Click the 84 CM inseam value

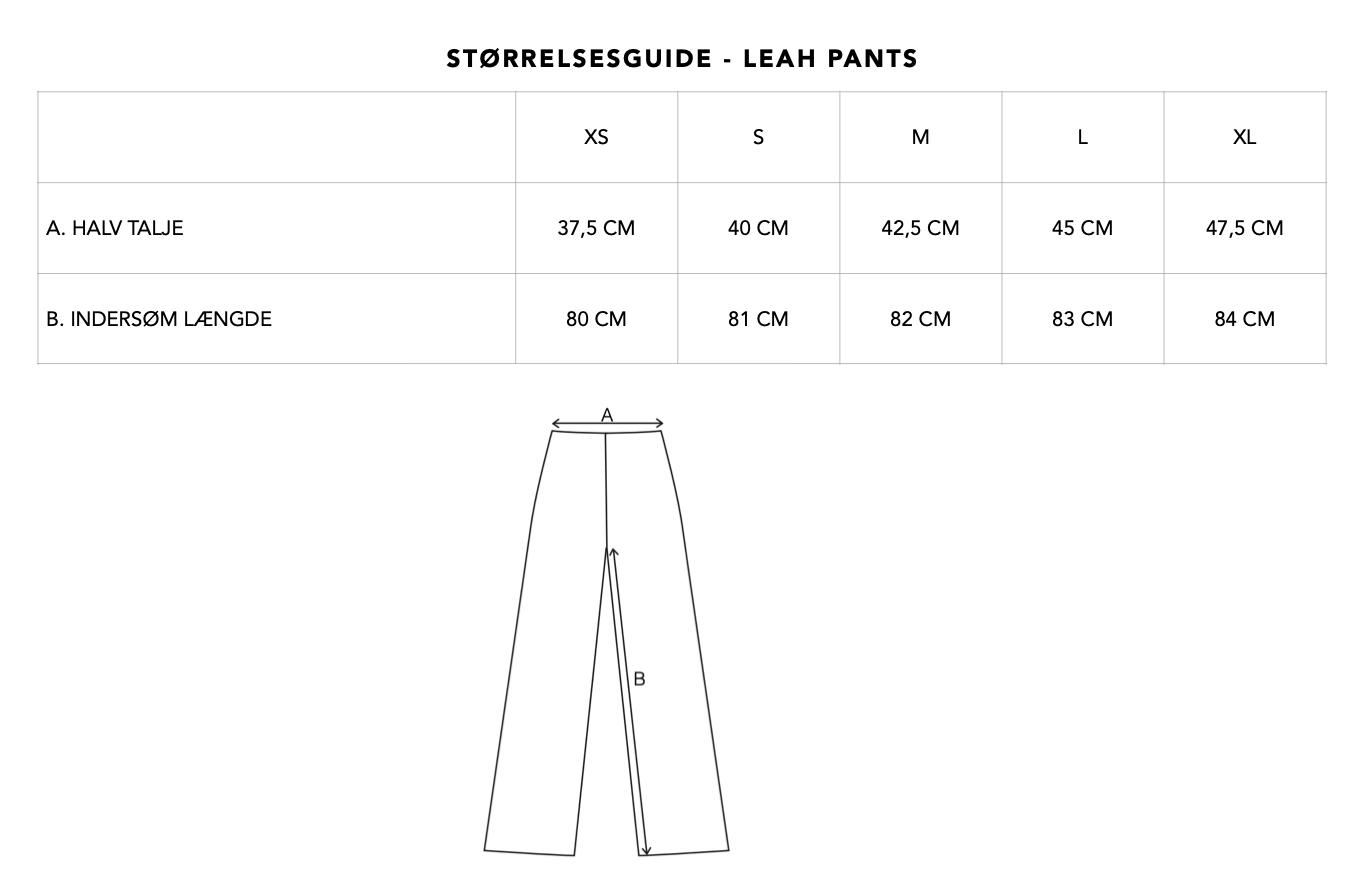pos(1244,319)
